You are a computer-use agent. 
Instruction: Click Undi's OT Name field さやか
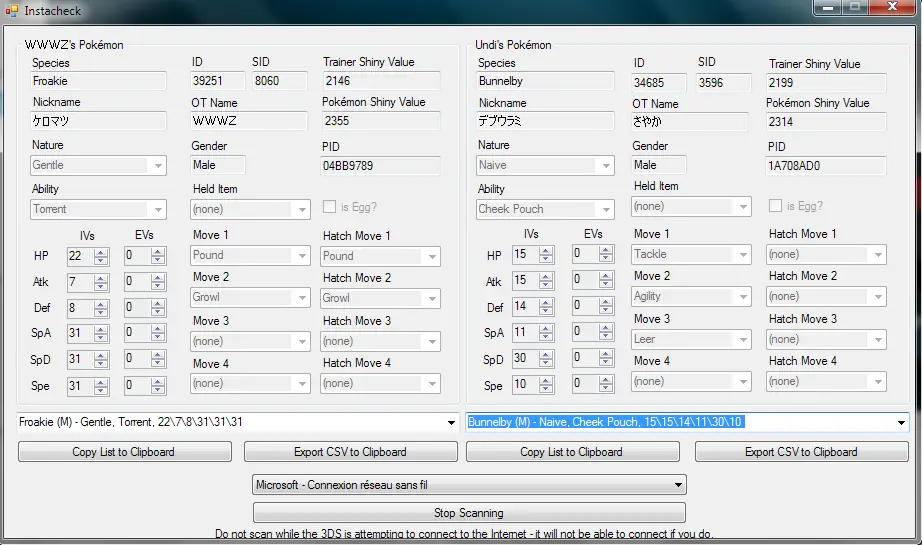click(690, 122)
